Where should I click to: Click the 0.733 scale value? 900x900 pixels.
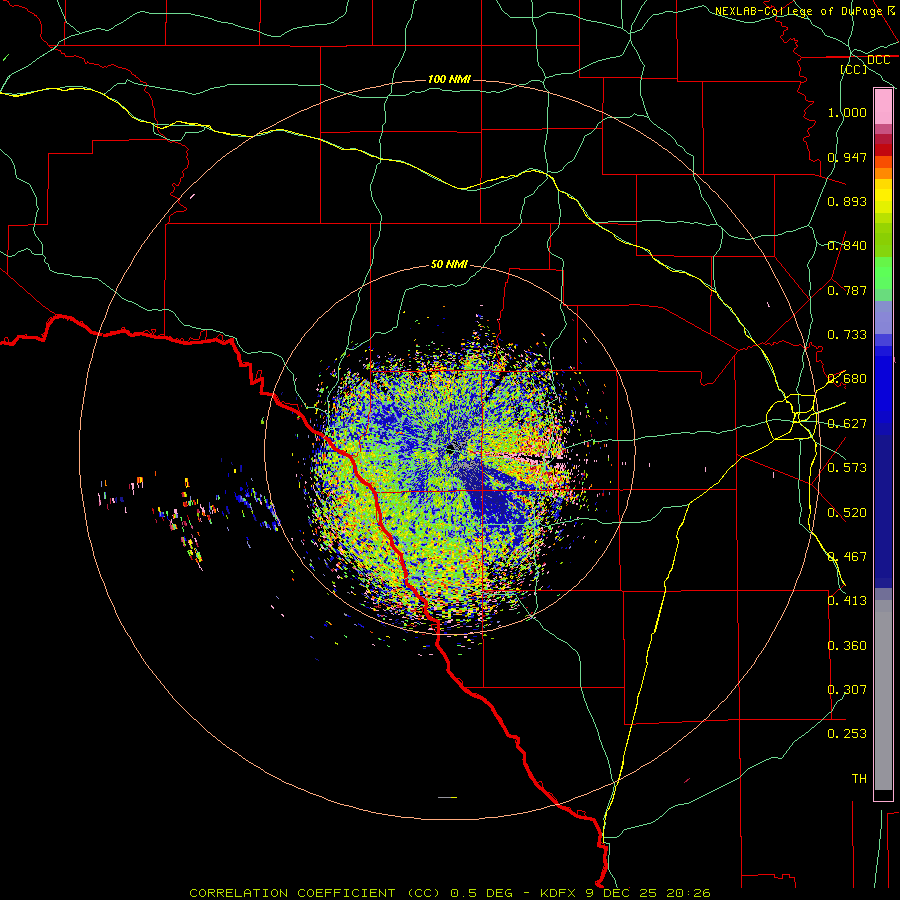pyautogui.click(x=847, y=335)
